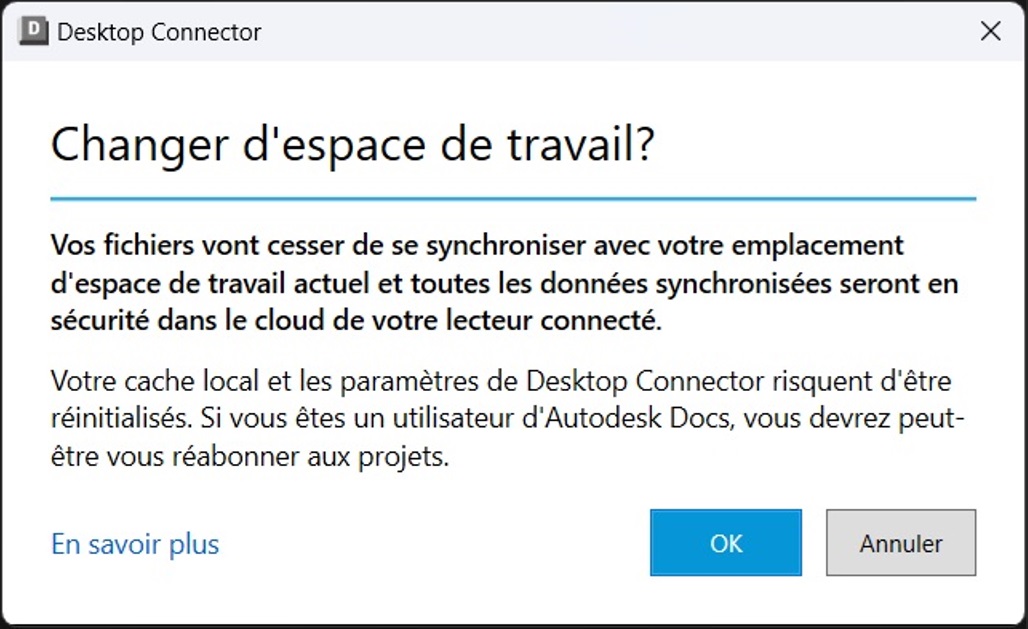Click the blue divider line under the heading
This screenshot has height=629, width=1028.
click(512, 192)
